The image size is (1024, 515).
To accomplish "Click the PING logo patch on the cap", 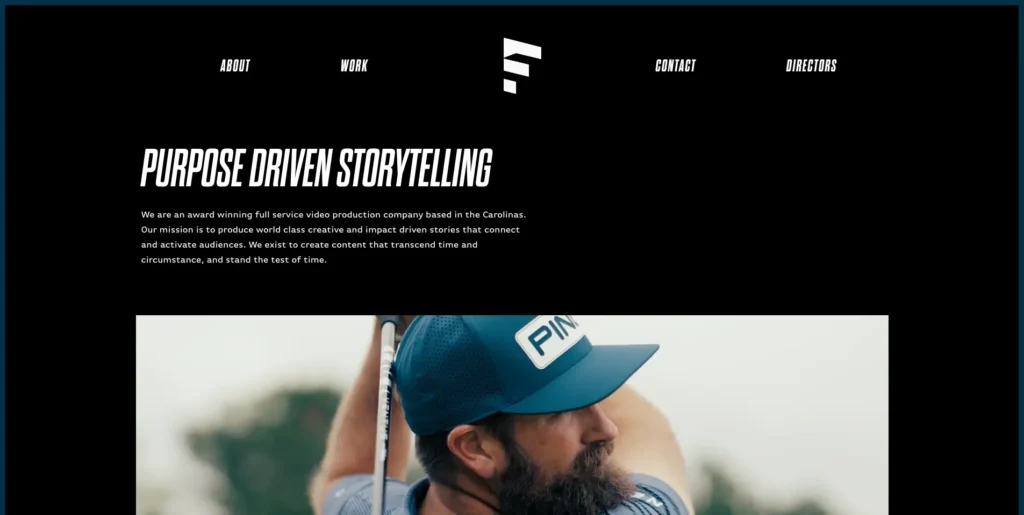I will point(549,338).
